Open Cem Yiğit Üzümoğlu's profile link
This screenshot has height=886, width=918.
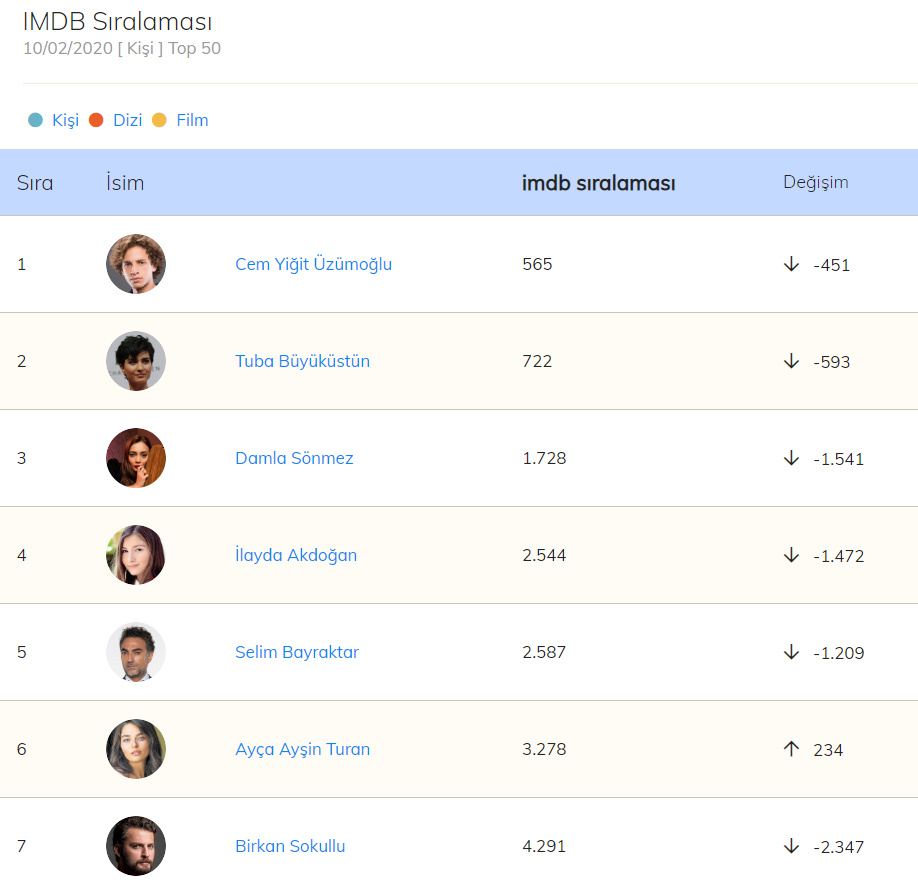(313, 264)
